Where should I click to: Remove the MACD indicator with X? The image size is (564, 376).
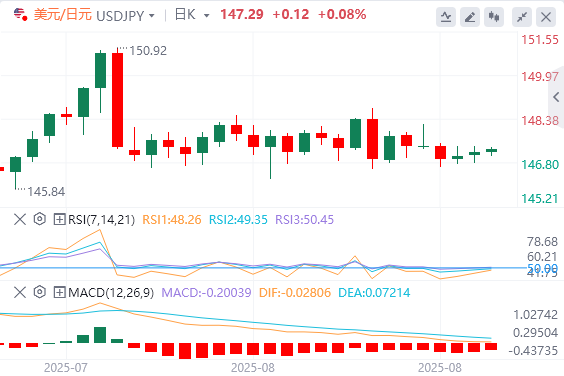click(x=20, y=292)
